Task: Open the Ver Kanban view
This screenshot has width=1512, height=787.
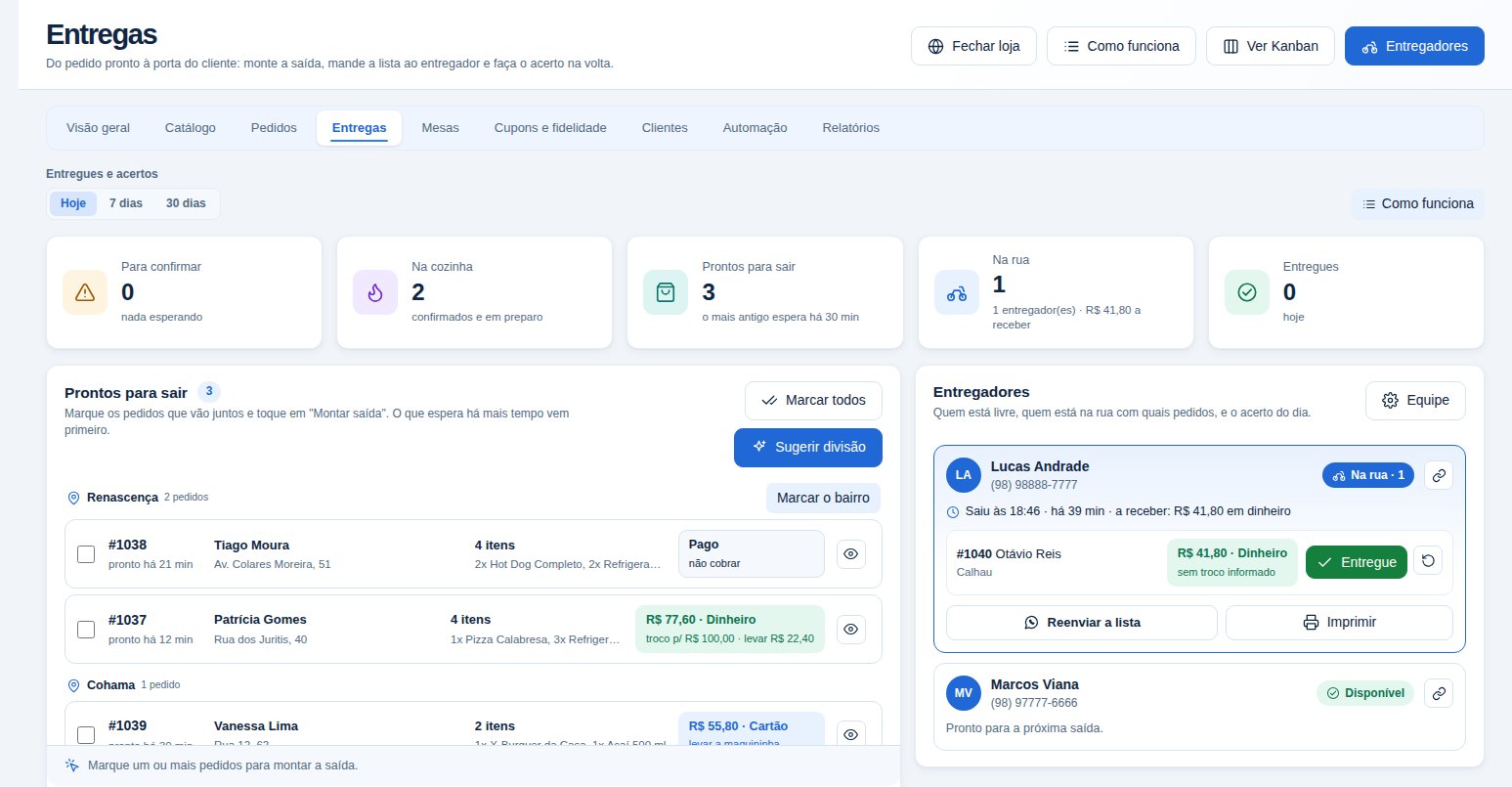Action: [x=1271, y=46]
